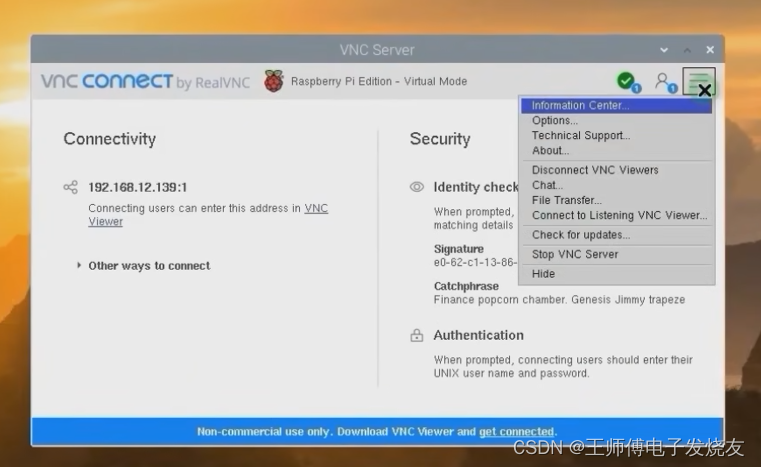Viewport: 761px width, 467px height.
Task: Select Connect to Listening VNC Viewer...
Action: [x=616, y=215]
